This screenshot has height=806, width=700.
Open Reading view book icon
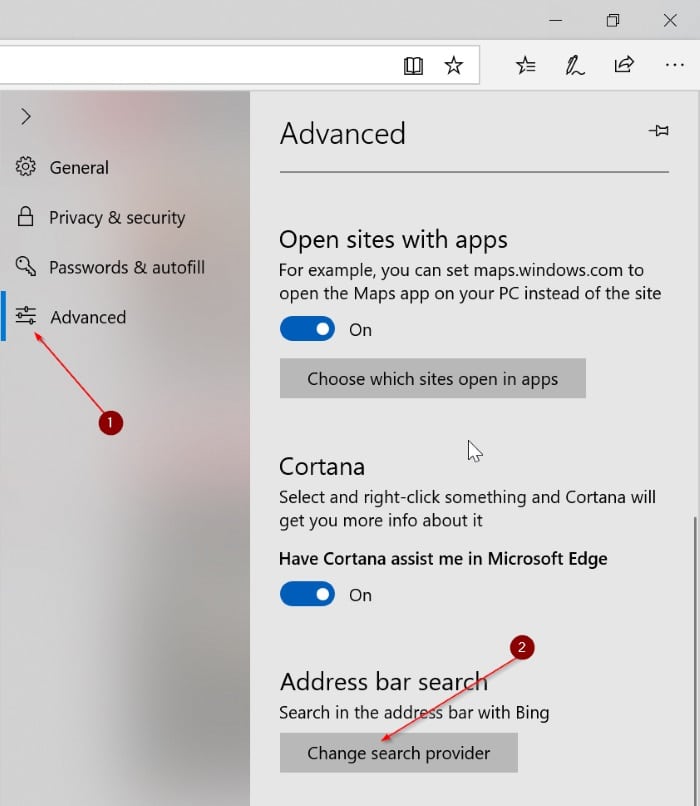(413, 66)
